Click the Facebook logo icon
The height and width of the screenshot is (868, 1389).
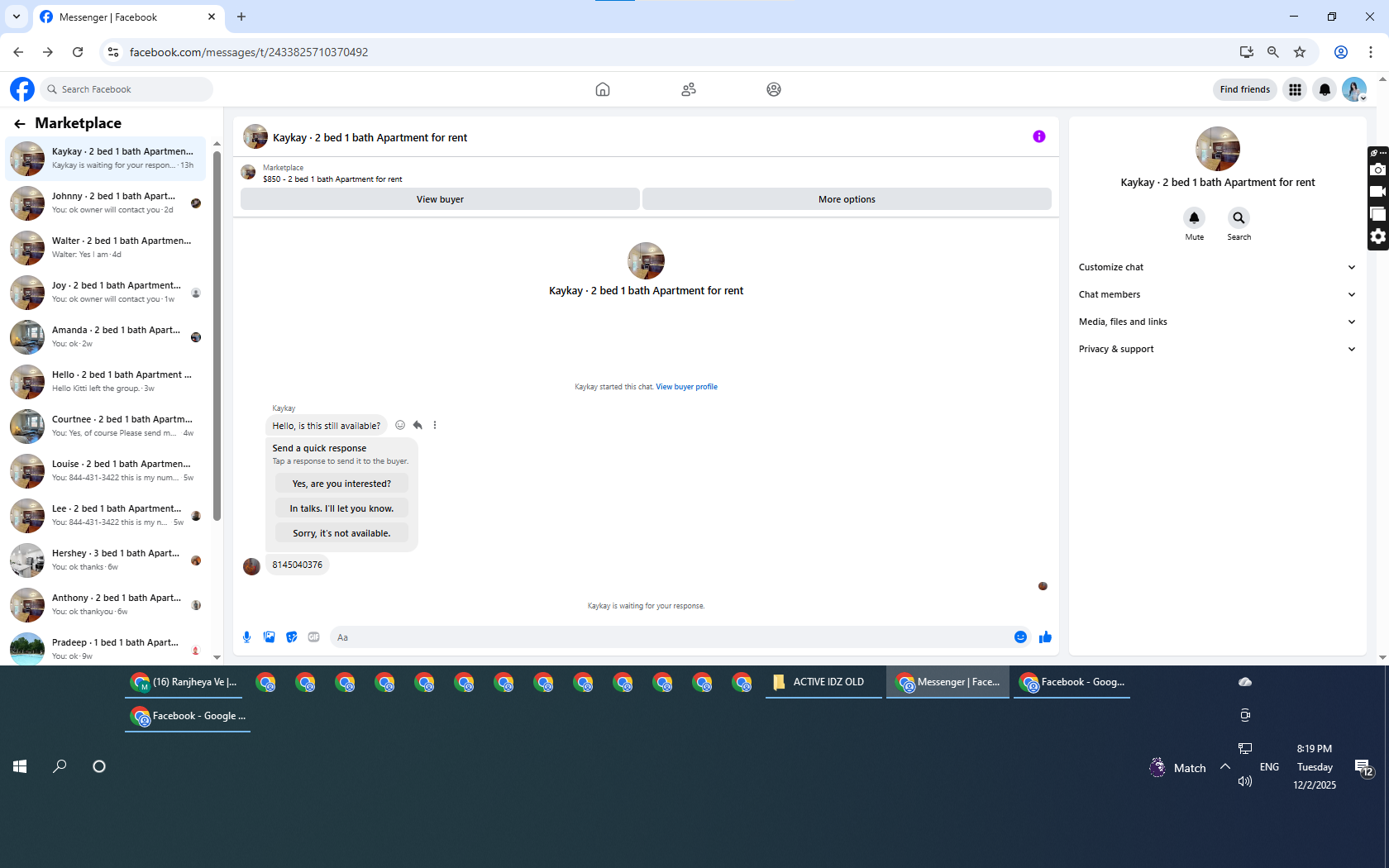coord(22,89)
